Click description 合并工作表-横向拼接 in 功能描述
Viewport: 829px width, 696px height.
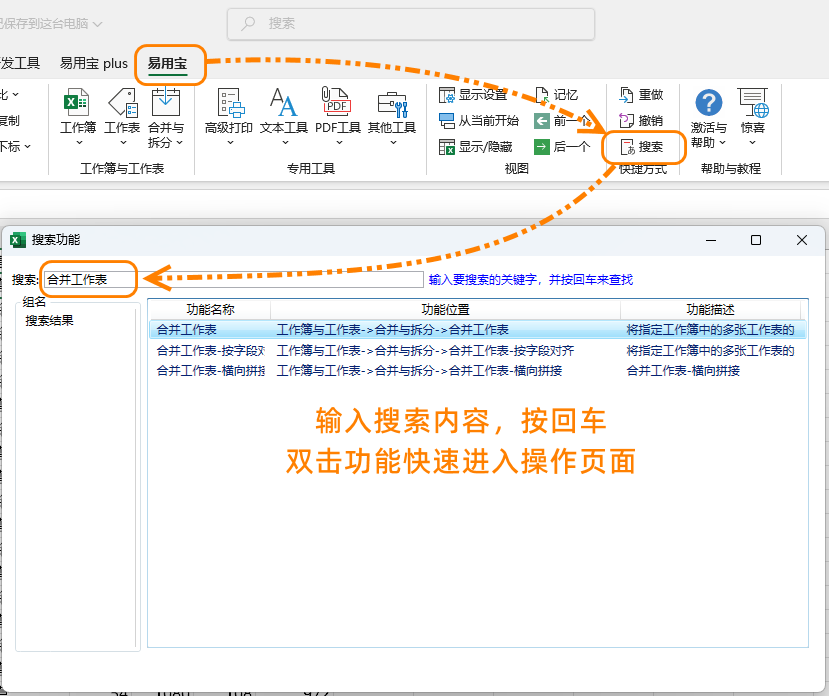(683, 371)
